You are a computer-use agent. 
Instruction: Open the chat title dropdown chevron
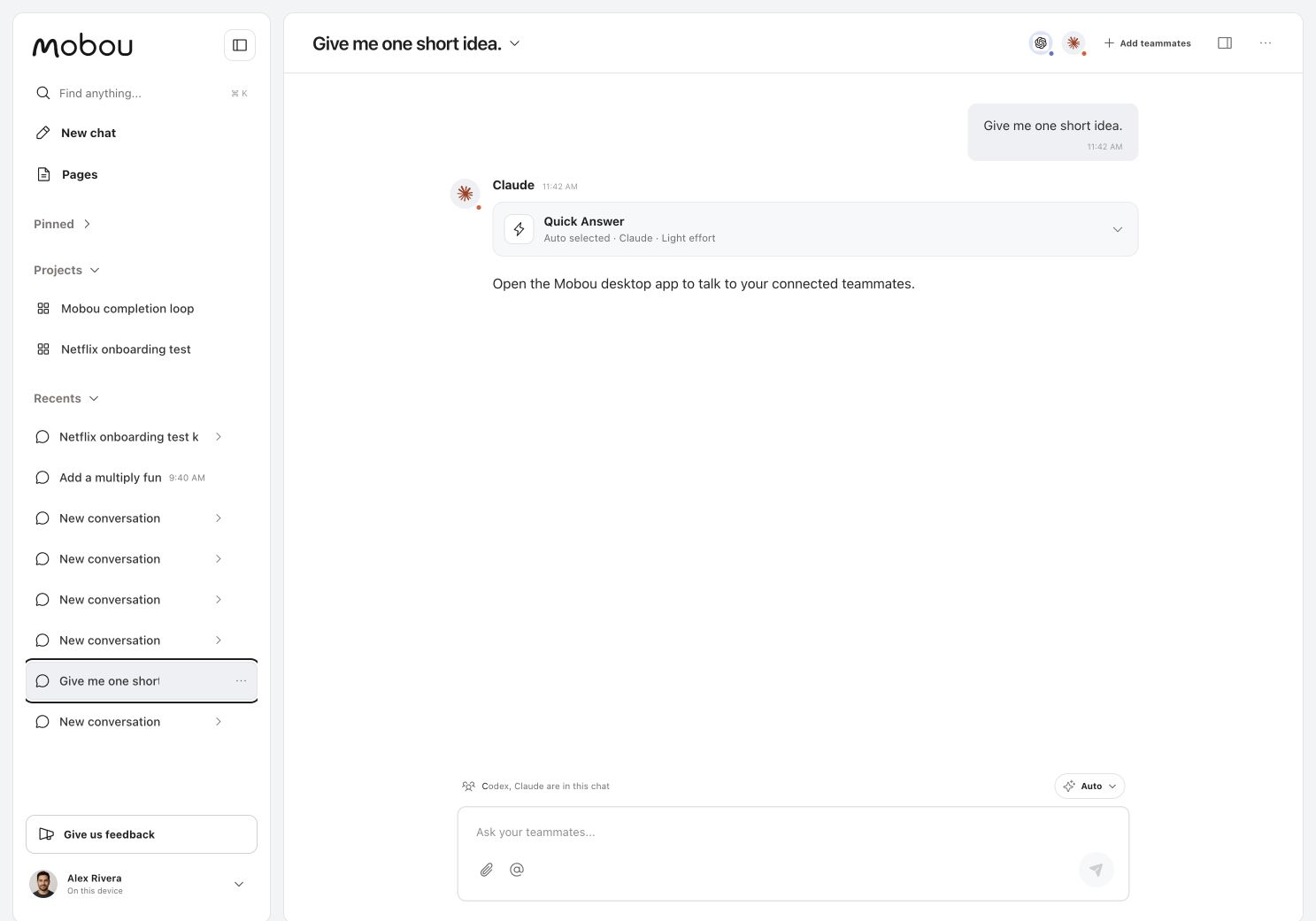point(515,43)
